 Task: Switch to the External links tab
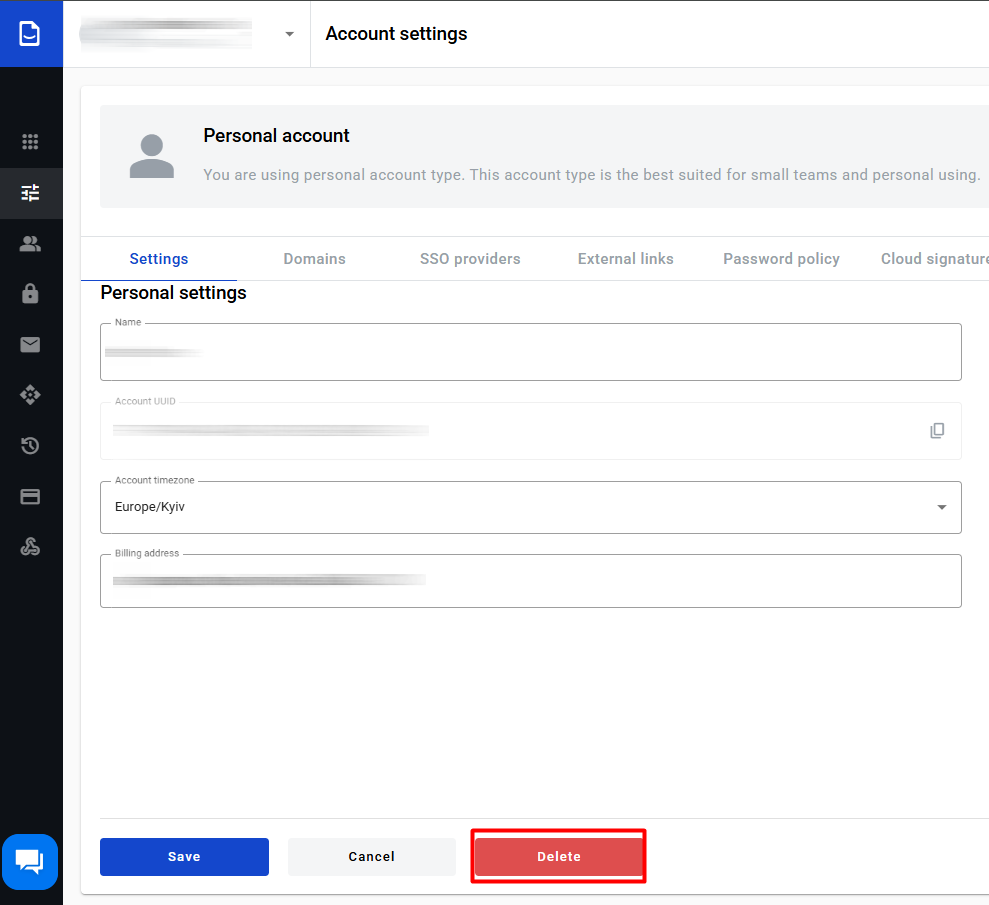click(626, 259)
